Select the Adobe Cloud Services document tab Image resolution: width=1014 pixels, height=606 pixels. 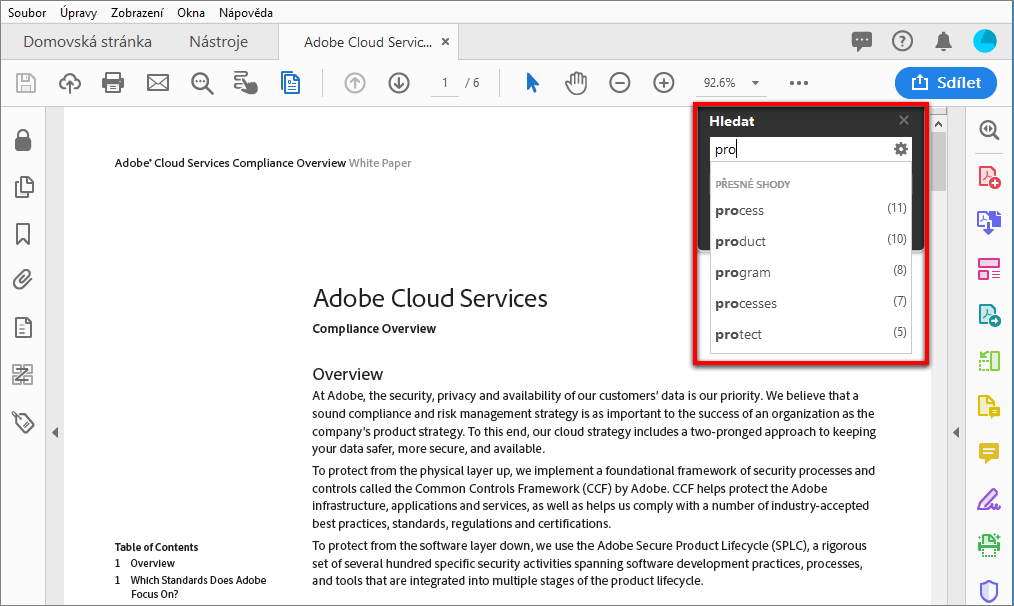[367, 42]
